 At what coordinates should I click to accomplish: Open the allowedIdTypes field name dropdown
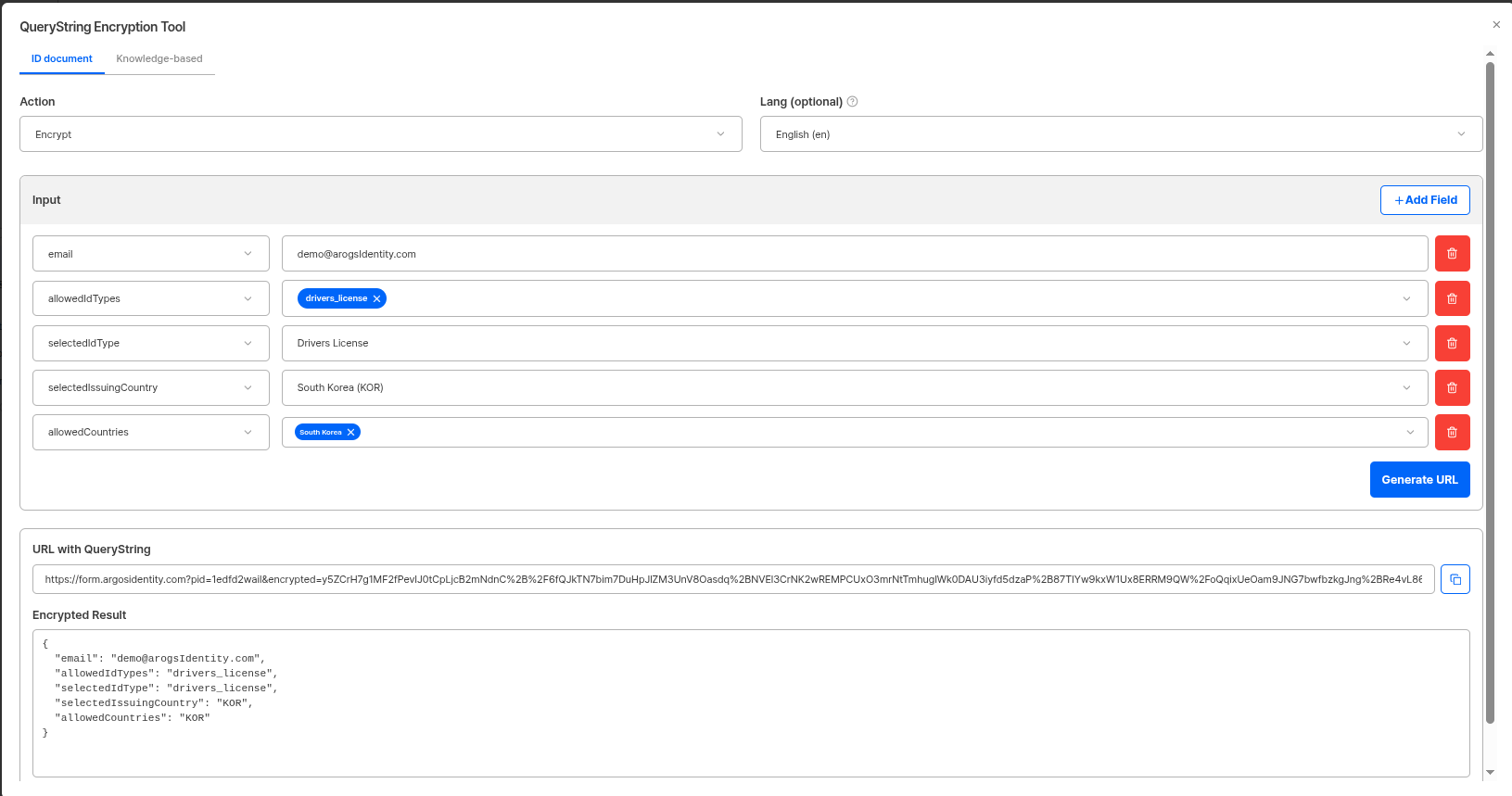pos(151,298)
